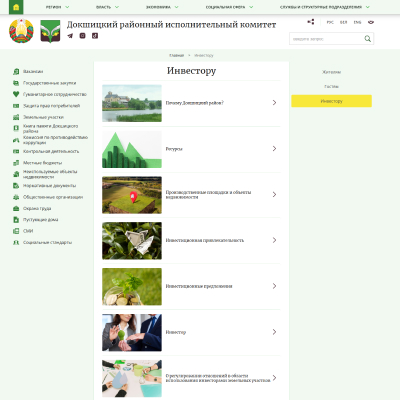Click the Контрольная деятельность sidebar icon
400x400 pixels.
click(x=16, y=151)
